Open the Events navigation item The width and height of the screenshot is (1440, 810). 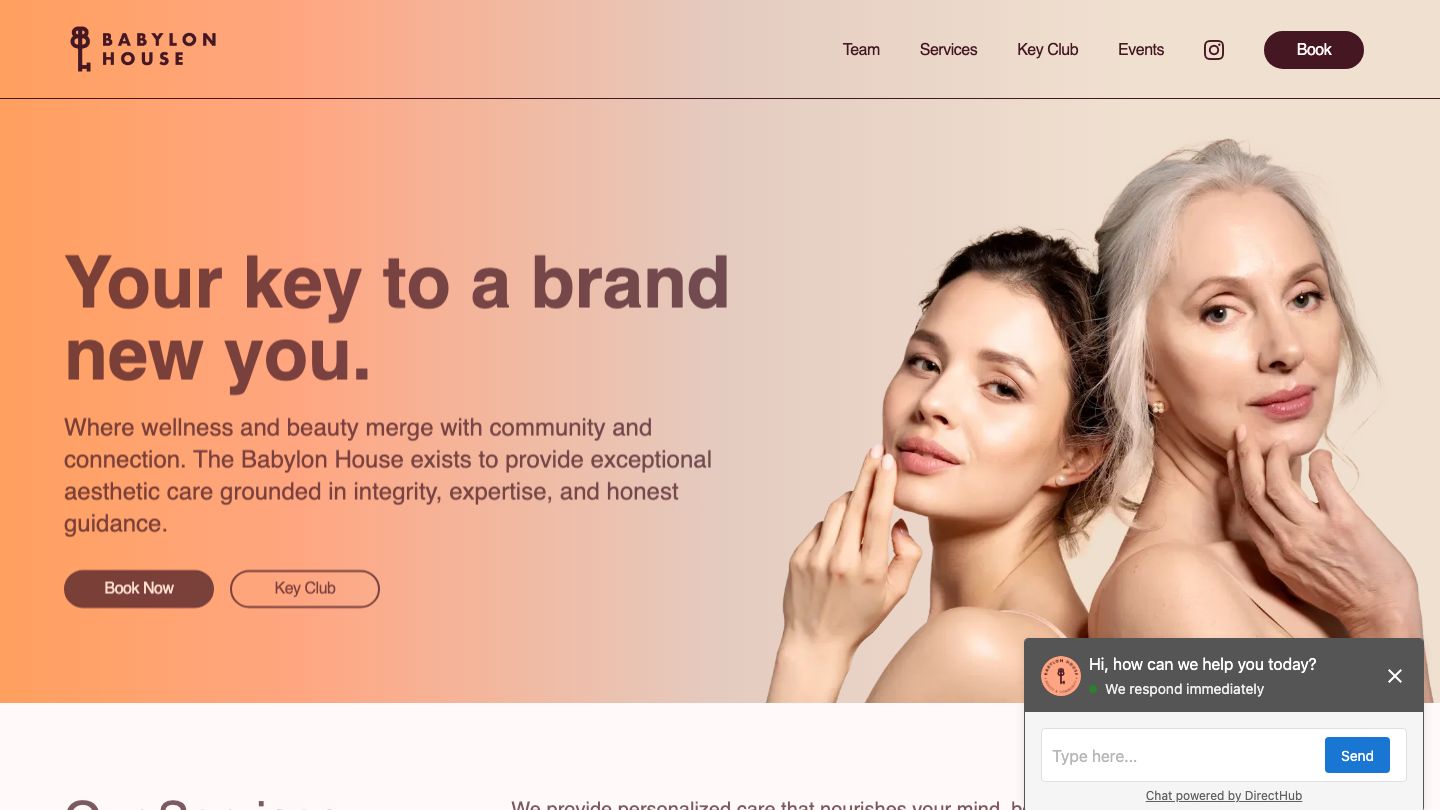pos(1141,50)
